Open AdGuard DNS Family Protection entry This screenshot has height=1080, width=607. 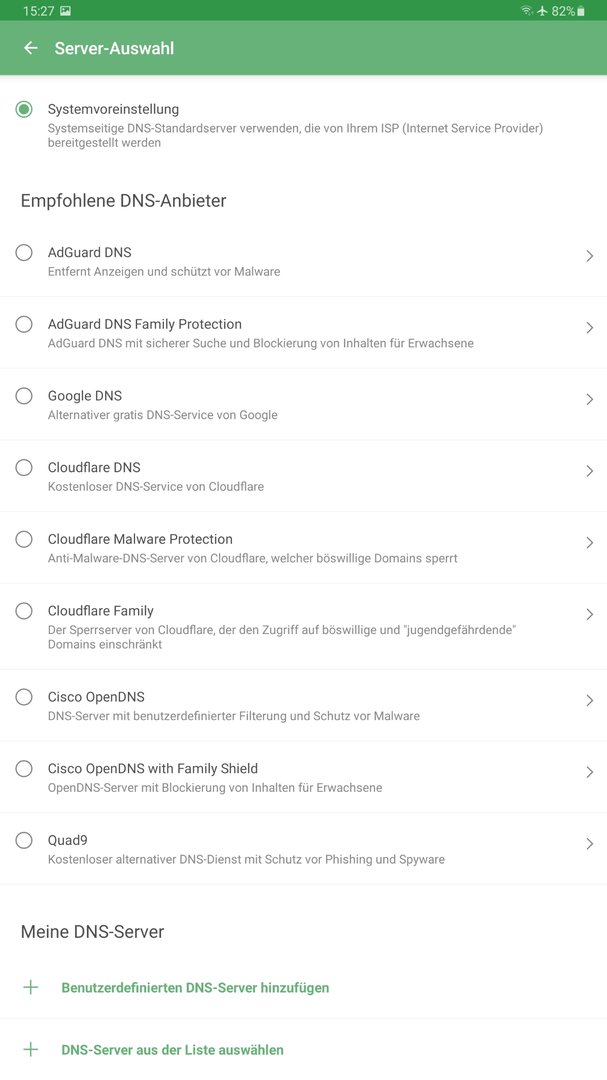[x=303, y=333]
